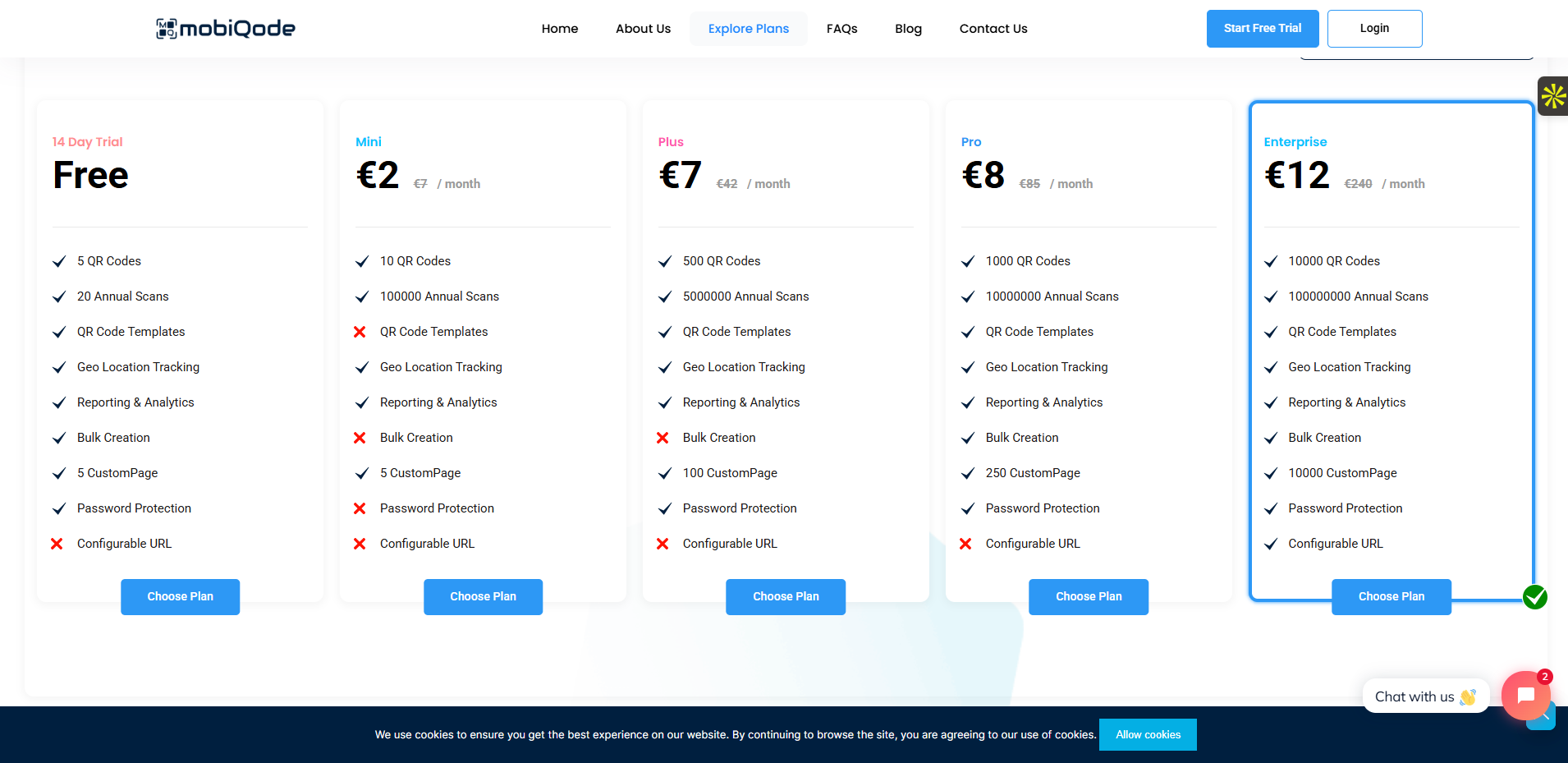Open the chat bubble widget
The width and height of the screenshot is (1568, 763).
pyautogui.click(x=1525, y=695)
